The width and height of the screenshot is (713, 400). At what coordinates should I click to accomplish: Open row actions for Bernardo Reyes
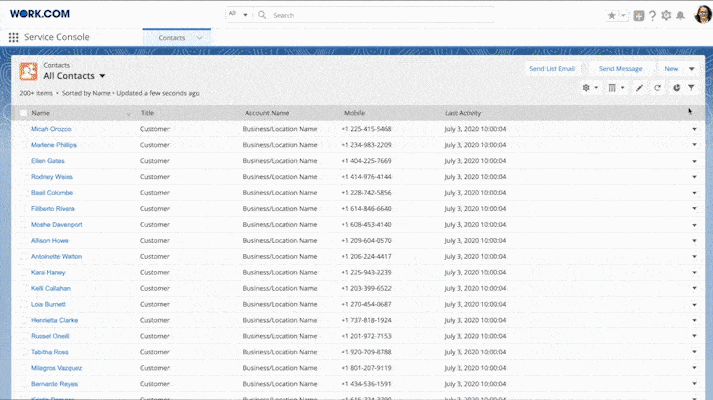(694, 384)
